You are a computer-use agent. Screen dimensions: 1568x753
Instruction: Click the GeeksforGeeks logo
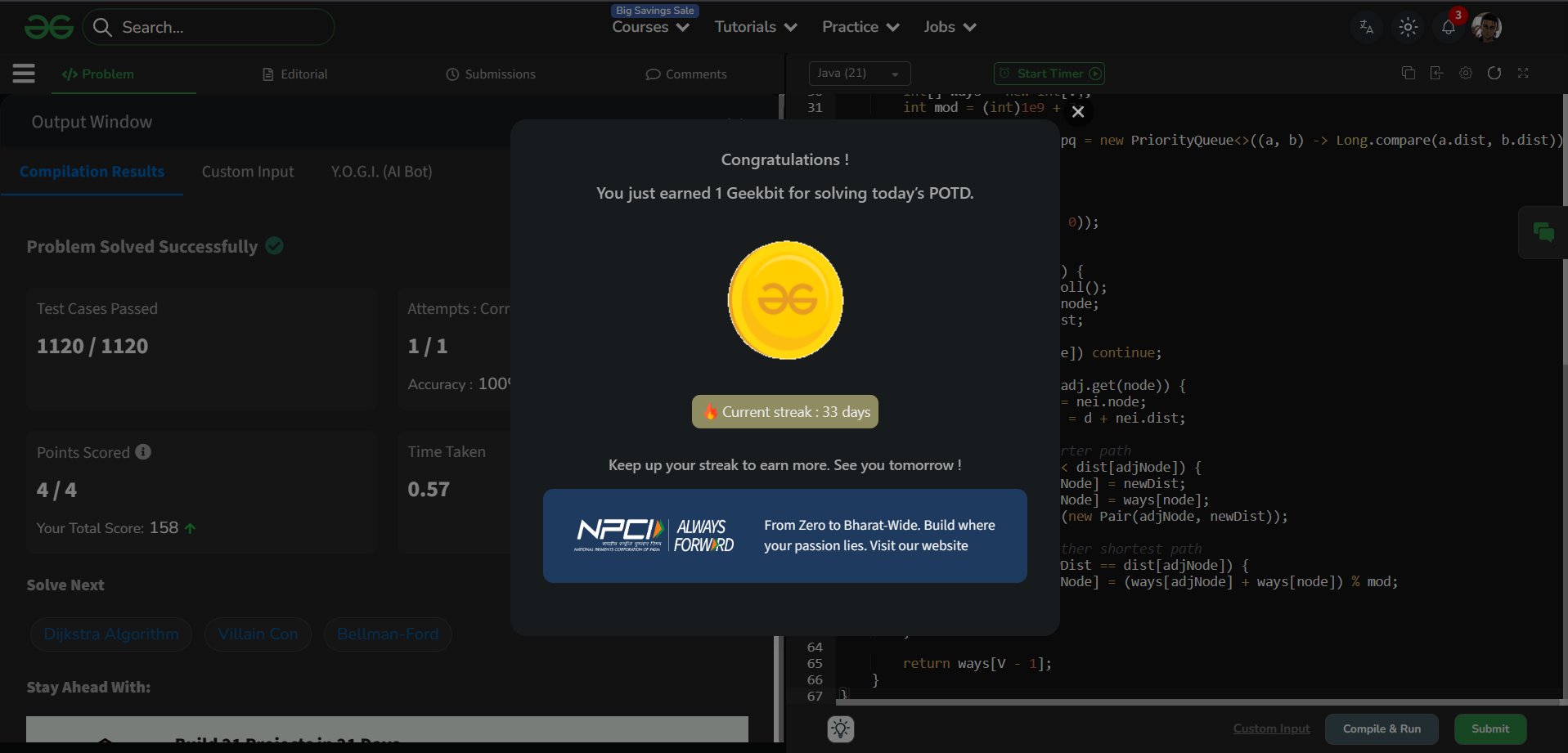pos(49,28)
